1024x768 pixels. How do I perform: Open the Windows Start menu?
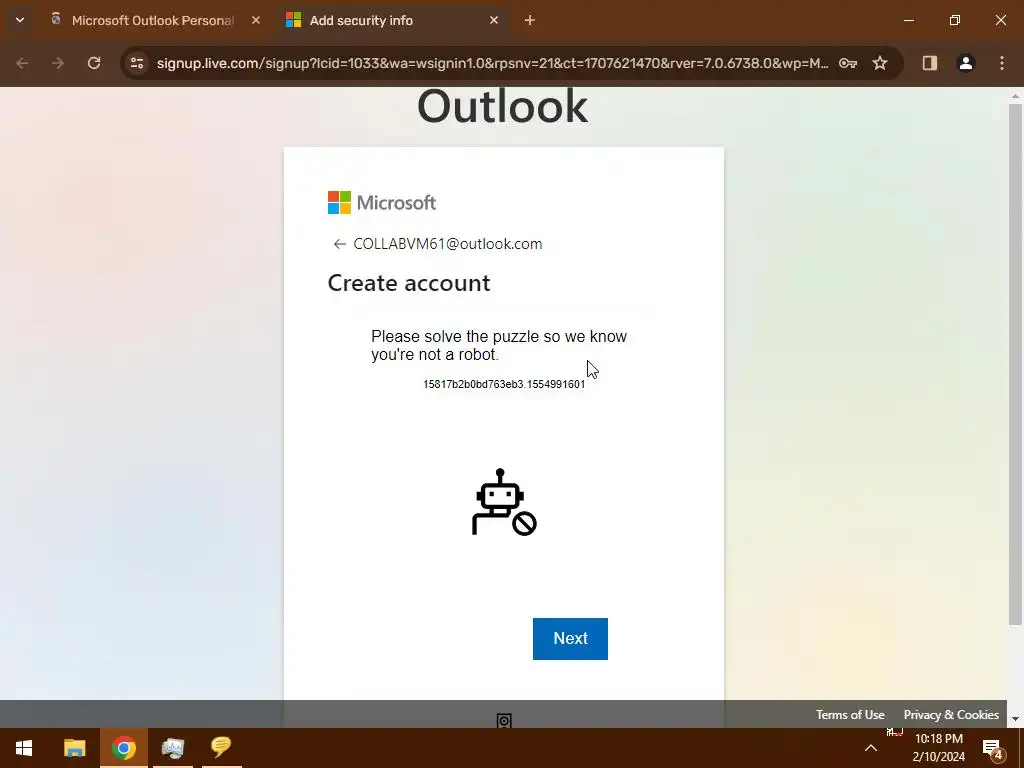tap(24, 748)
